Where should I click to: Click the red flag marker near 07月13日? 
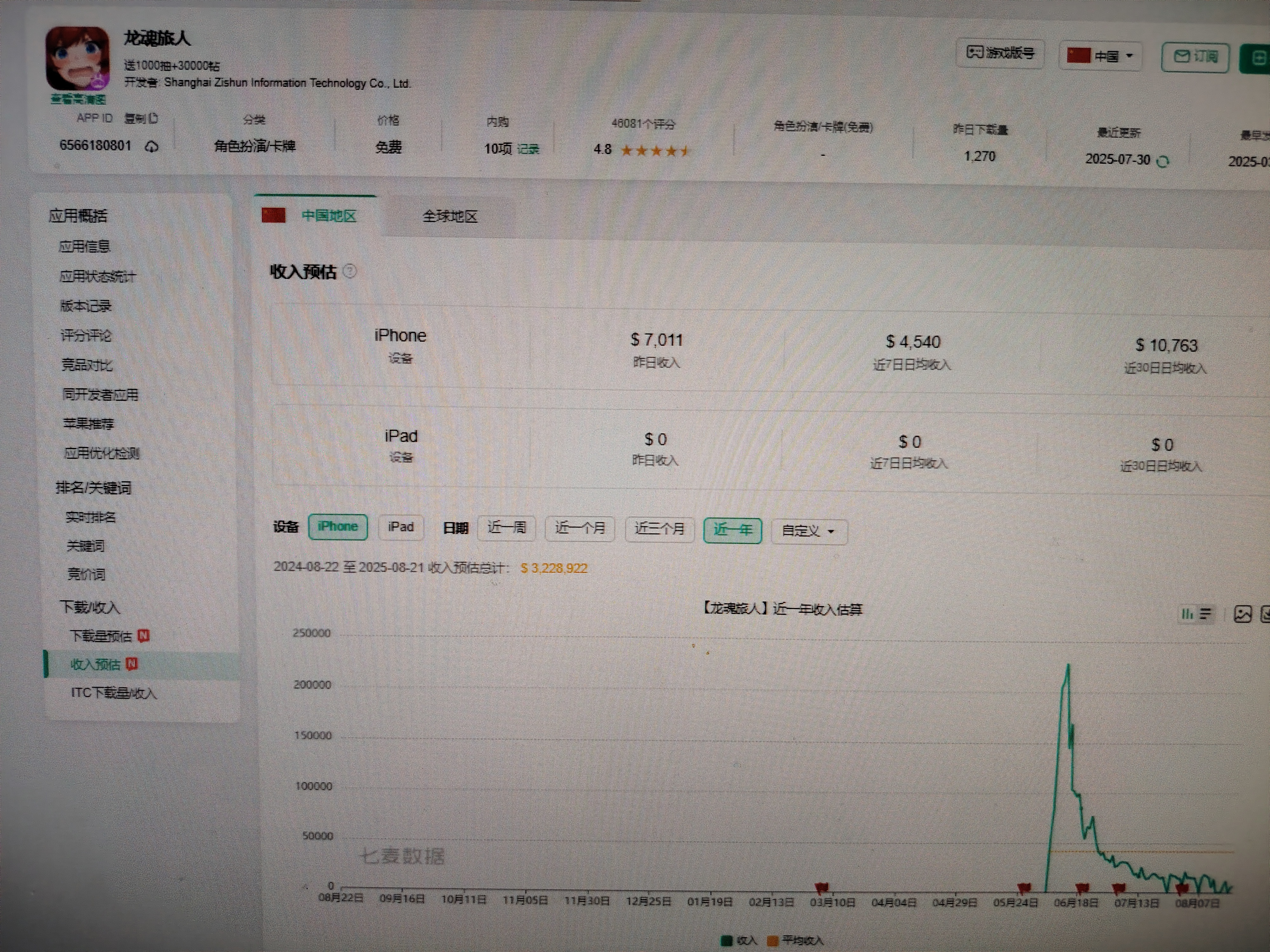(1119, 888)
